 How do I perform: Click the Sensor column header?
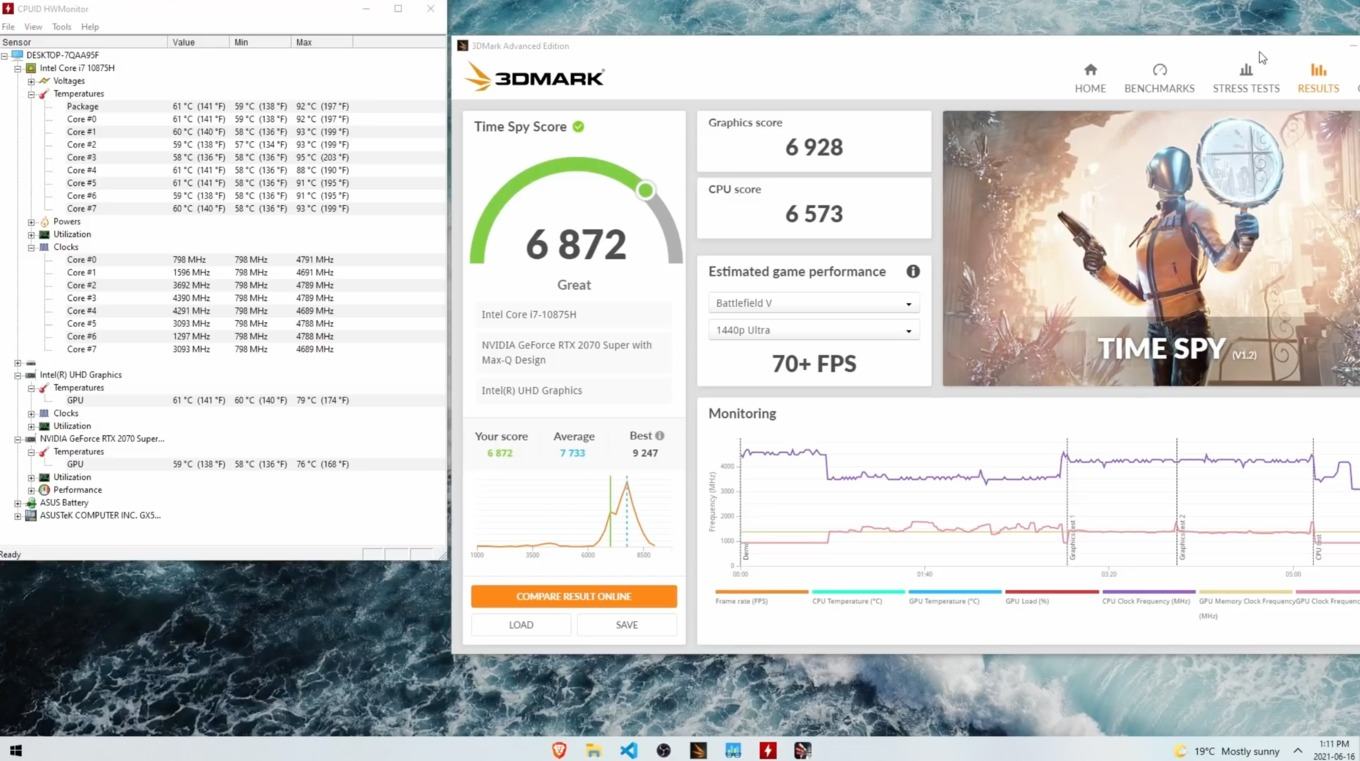[x=84, y=42]
